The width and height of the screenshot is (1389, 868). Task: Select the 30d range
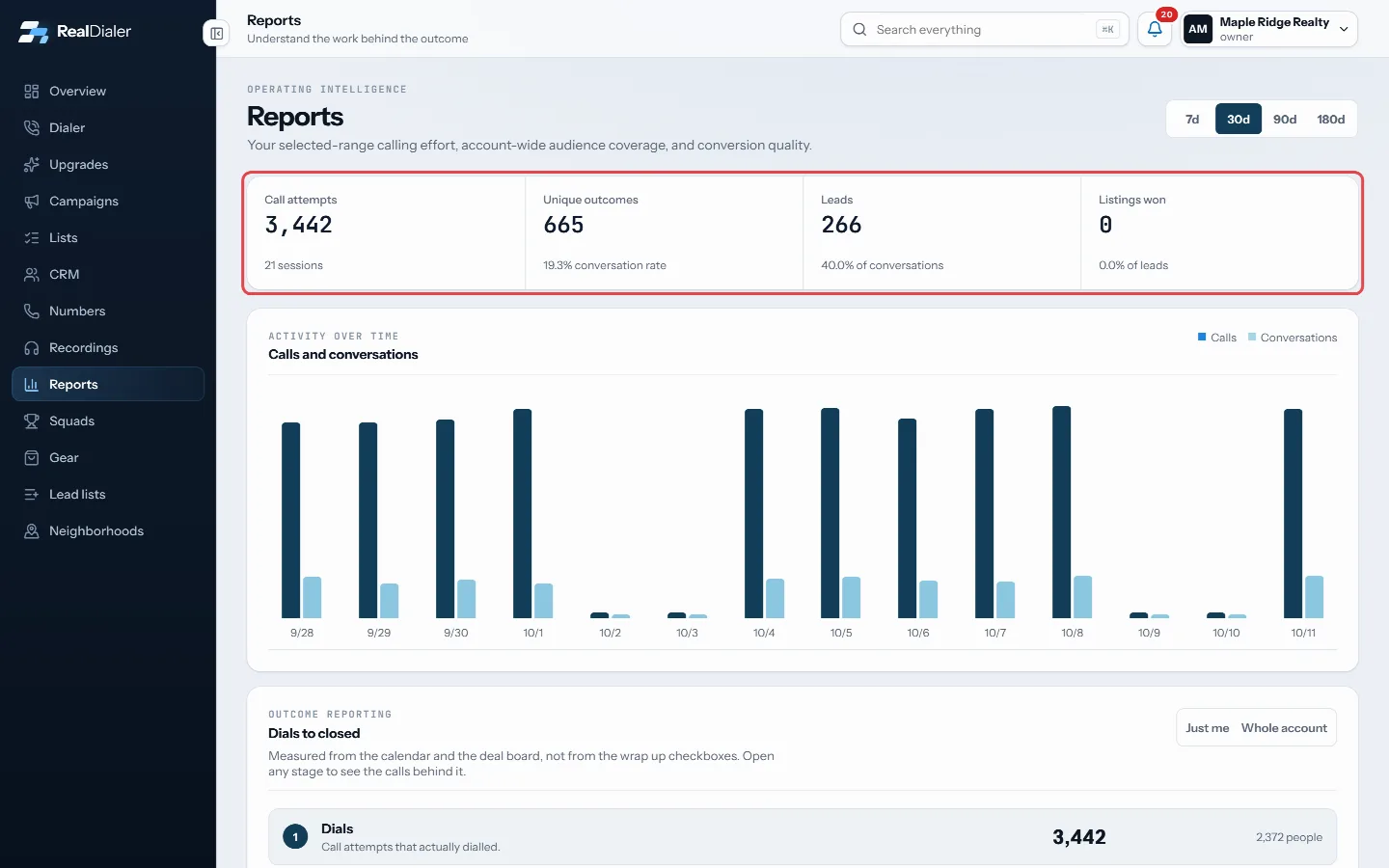[1239, 120]
